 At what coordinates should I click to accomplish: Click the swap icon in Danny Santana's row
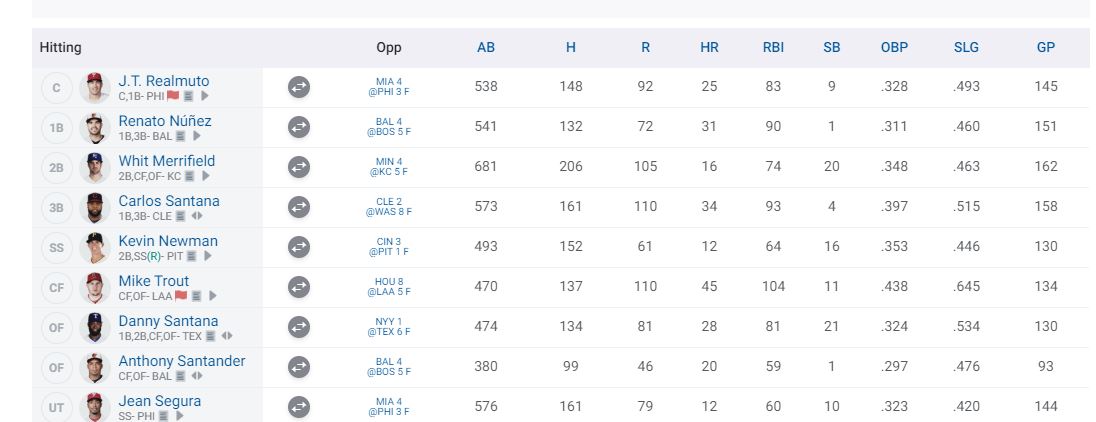(x=298, y=328)
